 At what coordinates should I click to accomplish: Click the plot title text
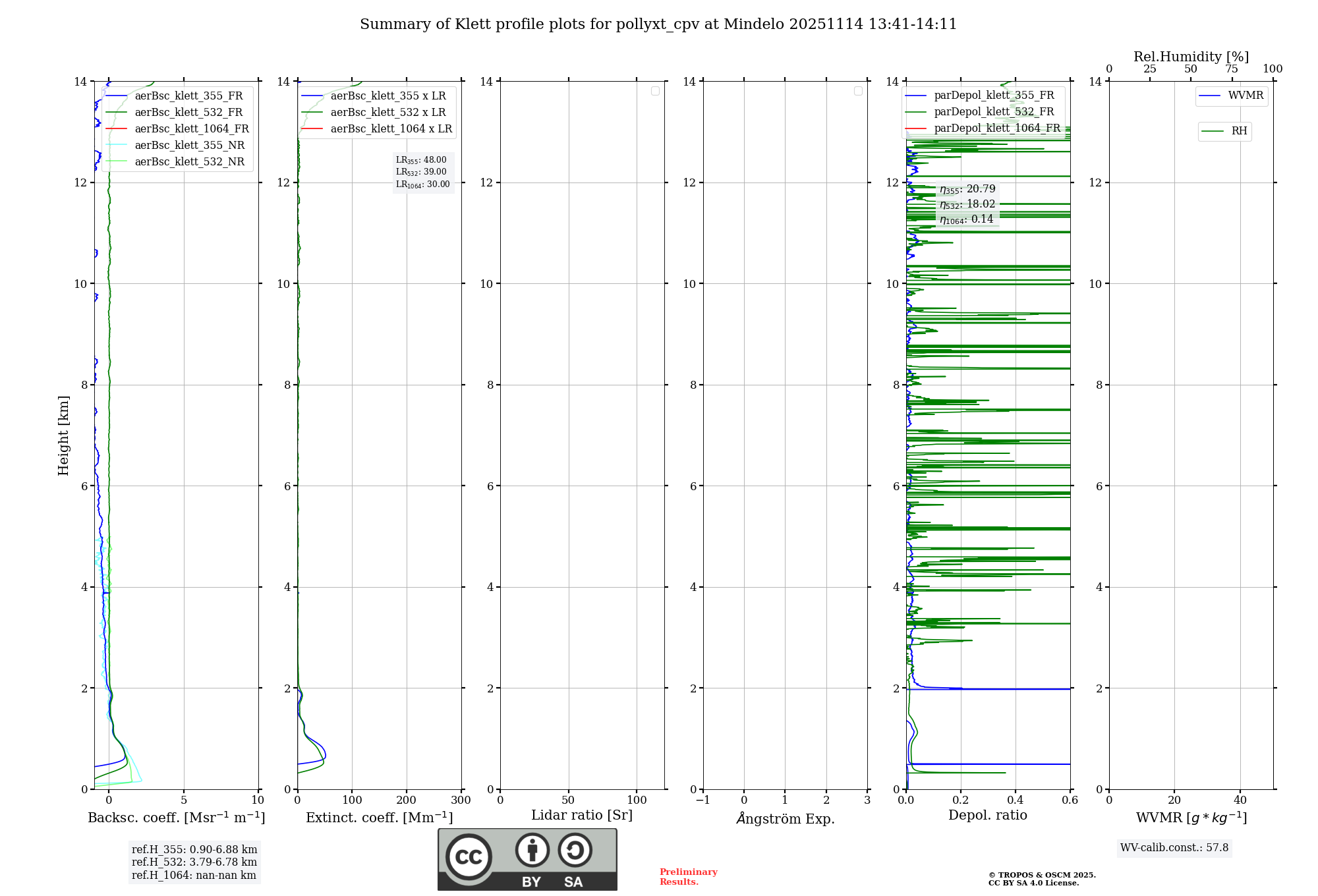click(658, 24)
